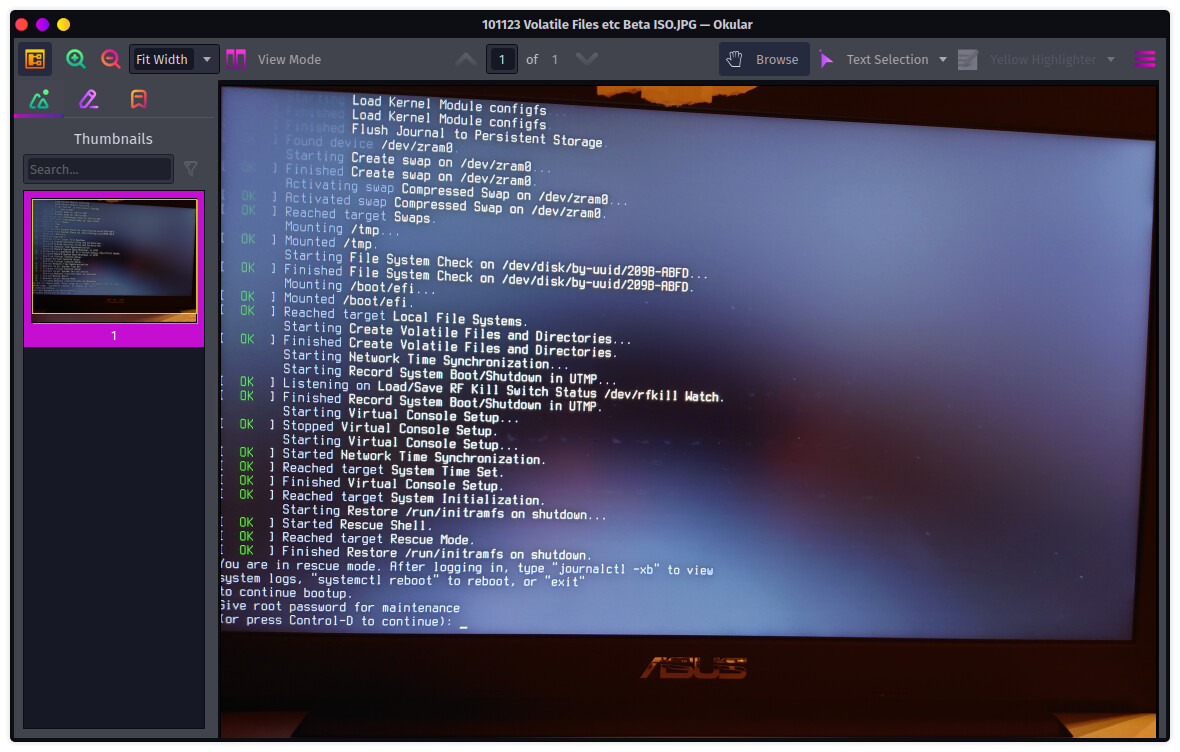Viewport: 1180px width, 752px height.
Task: Toggle the thumbnail filter funnel icon
Action: tap(191, 169)
